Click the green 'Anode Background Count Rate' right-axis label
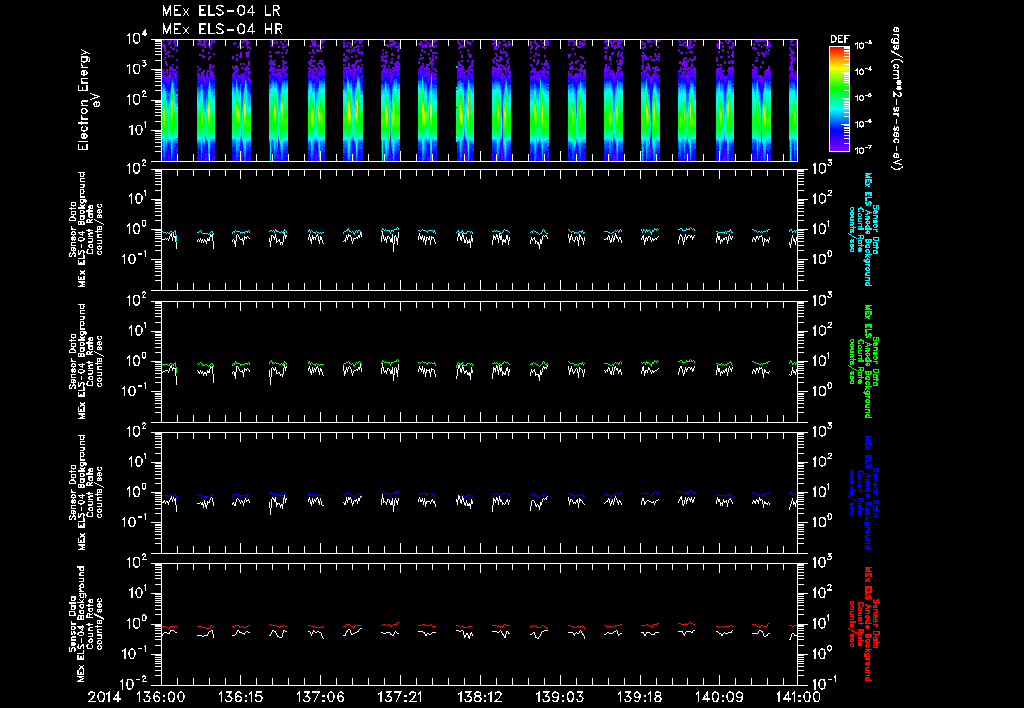The width and height of the screenshot is (1024, 708). tap(863, 361)
